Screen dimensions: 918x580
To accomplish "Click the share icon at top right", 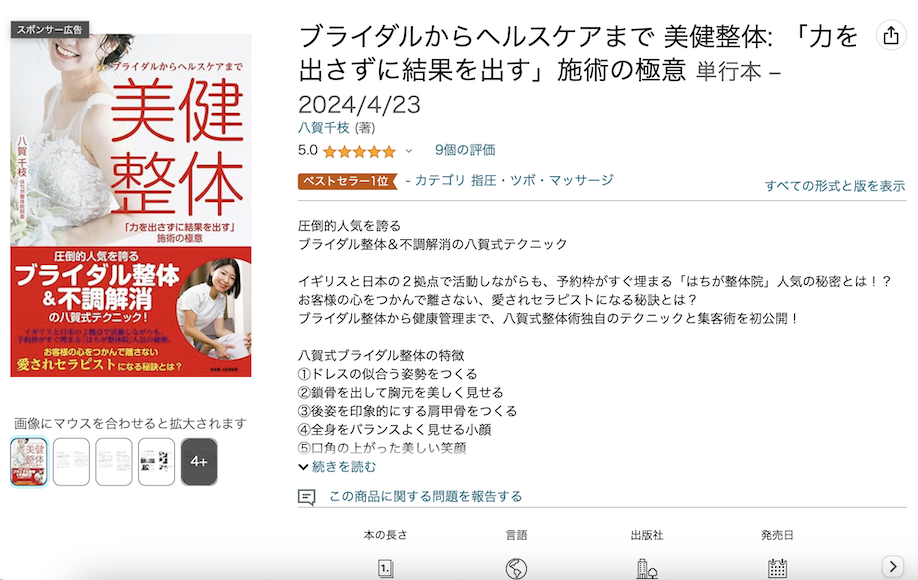I will click(x=890, y=35).
